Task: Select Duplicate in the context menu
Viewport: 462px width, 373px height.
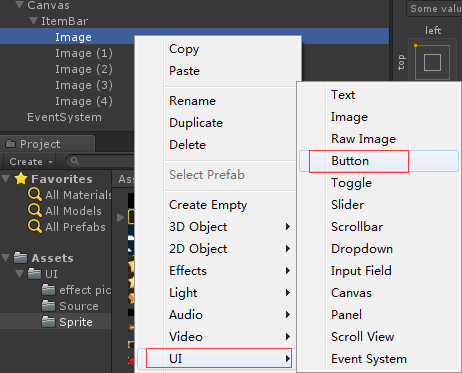Action: (196, 123)
